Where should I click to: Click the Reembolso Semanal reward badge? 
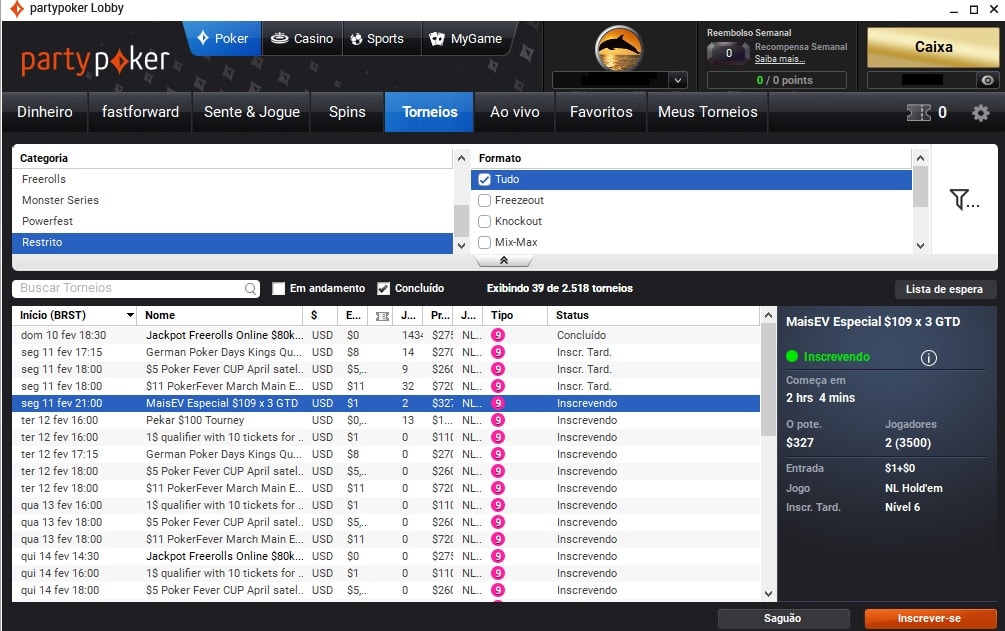728,53
